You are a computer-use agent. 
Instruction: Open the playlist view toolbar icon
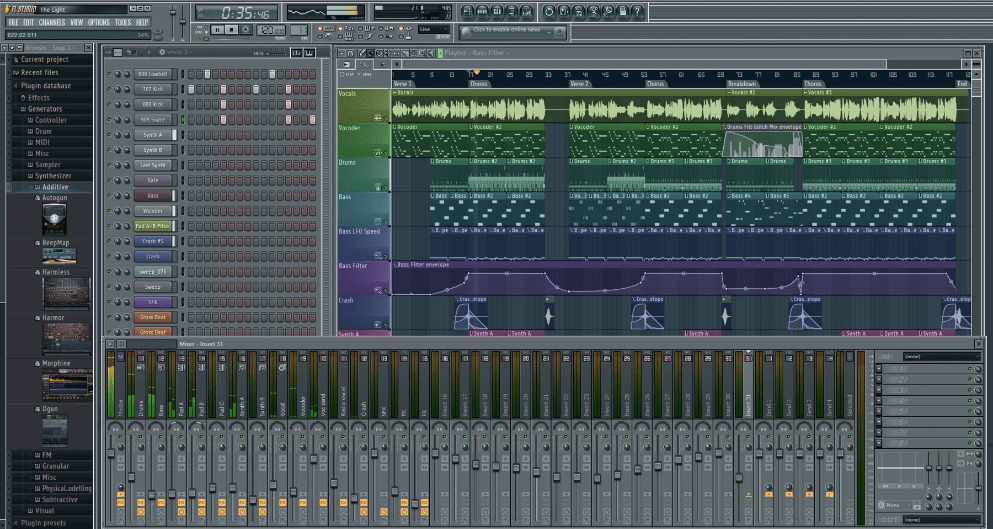[x=467, y=11]
